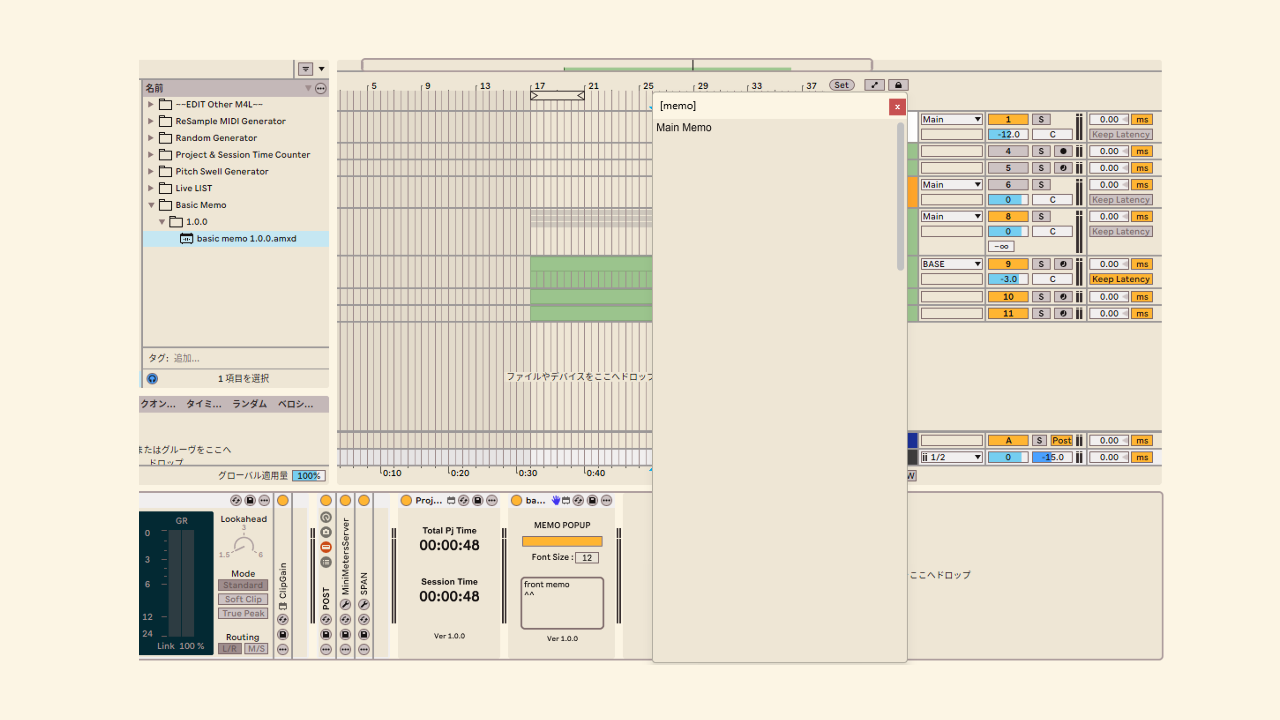Screen dimensions: 1280x720
Task: Toggle track 4 activator button
Action: (1008, 151)
